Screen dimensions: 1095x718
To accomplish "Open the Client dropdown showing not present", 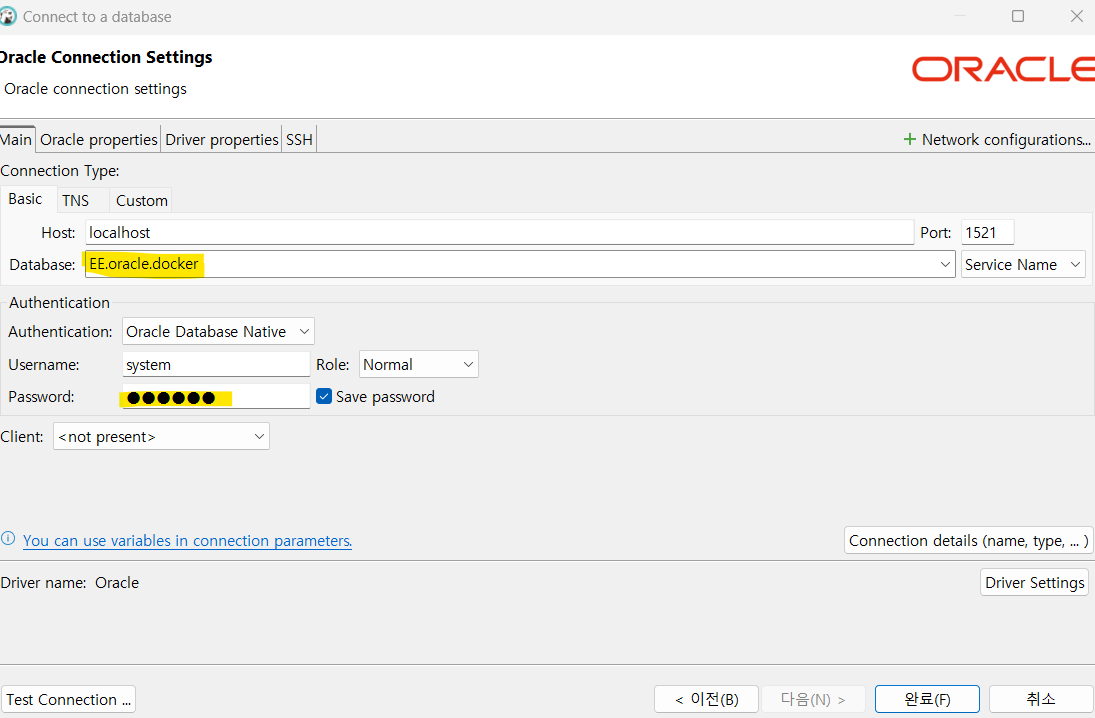I will tap(161, 437).
